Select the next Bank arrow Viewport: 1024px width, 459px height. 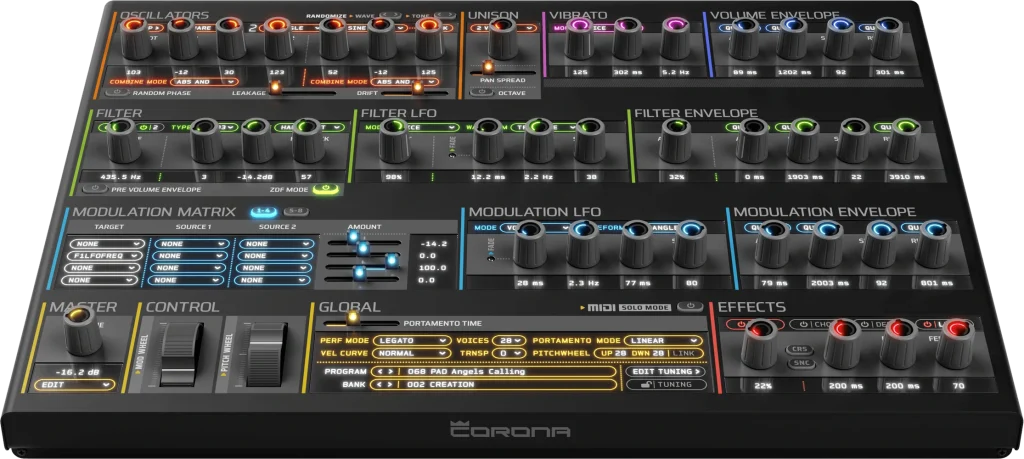390,385
